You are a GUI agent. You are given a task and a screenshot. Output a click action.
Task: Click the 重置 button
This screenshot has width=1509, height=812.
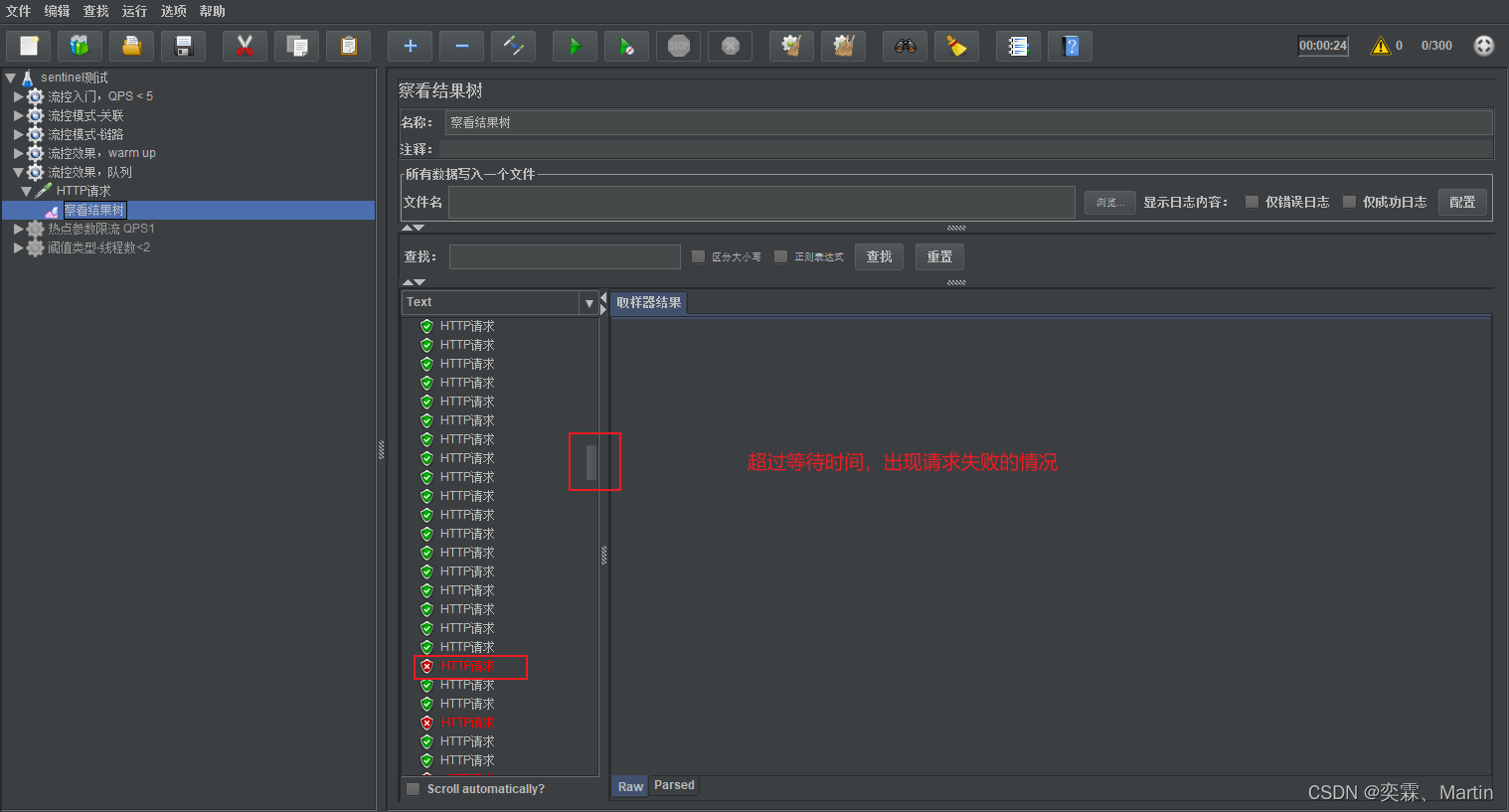[939, 256]
